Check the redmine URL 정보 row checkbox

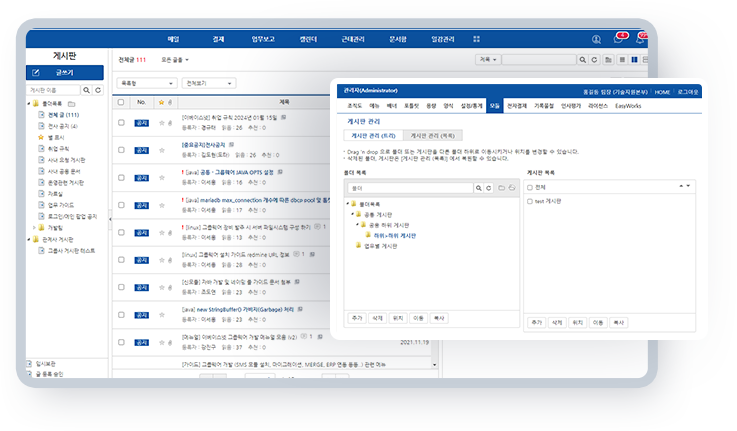coord(121,259)
